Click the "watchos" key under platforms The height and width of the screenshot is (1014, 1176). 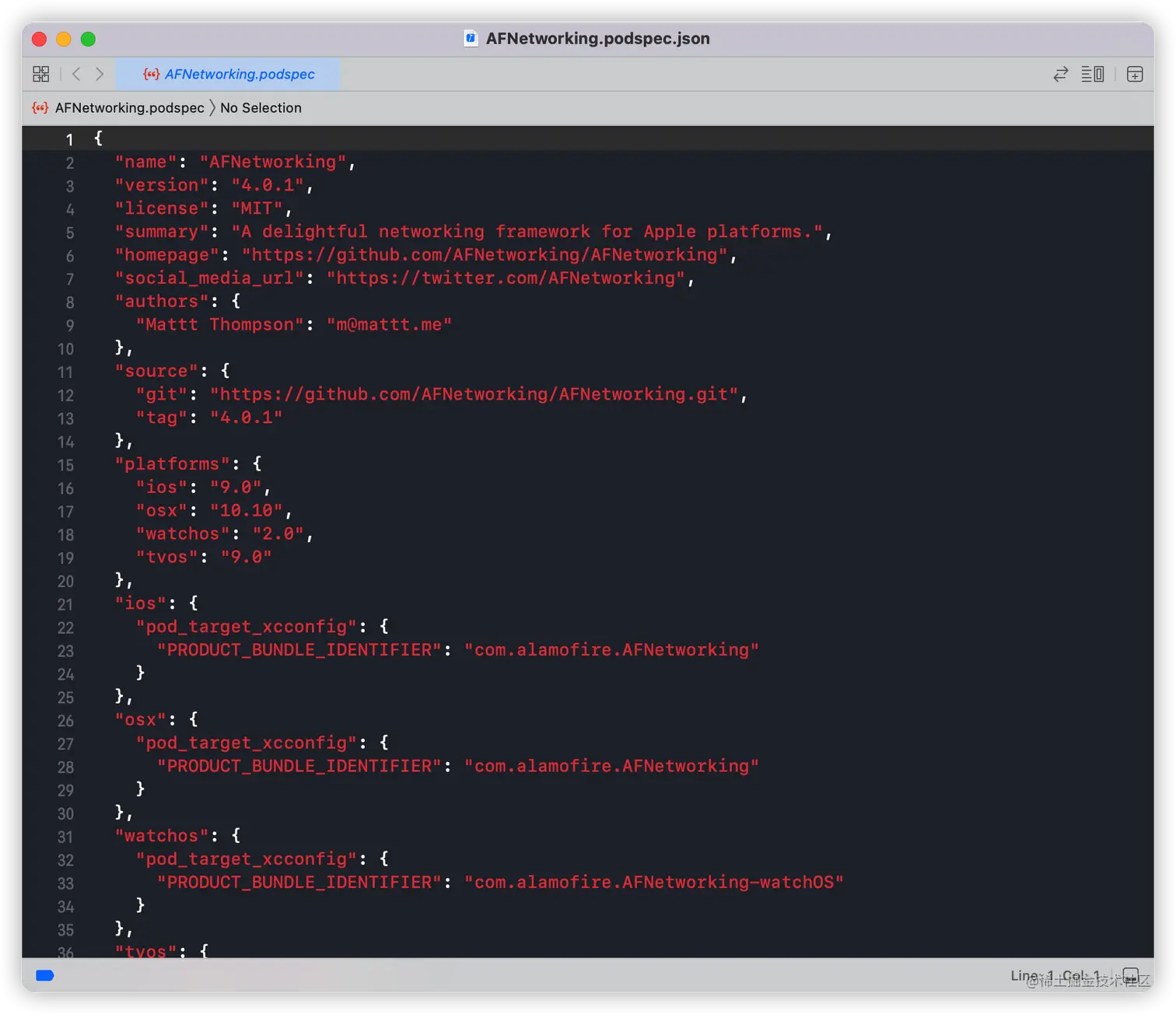pyautogui.click(x=183, y=533)
